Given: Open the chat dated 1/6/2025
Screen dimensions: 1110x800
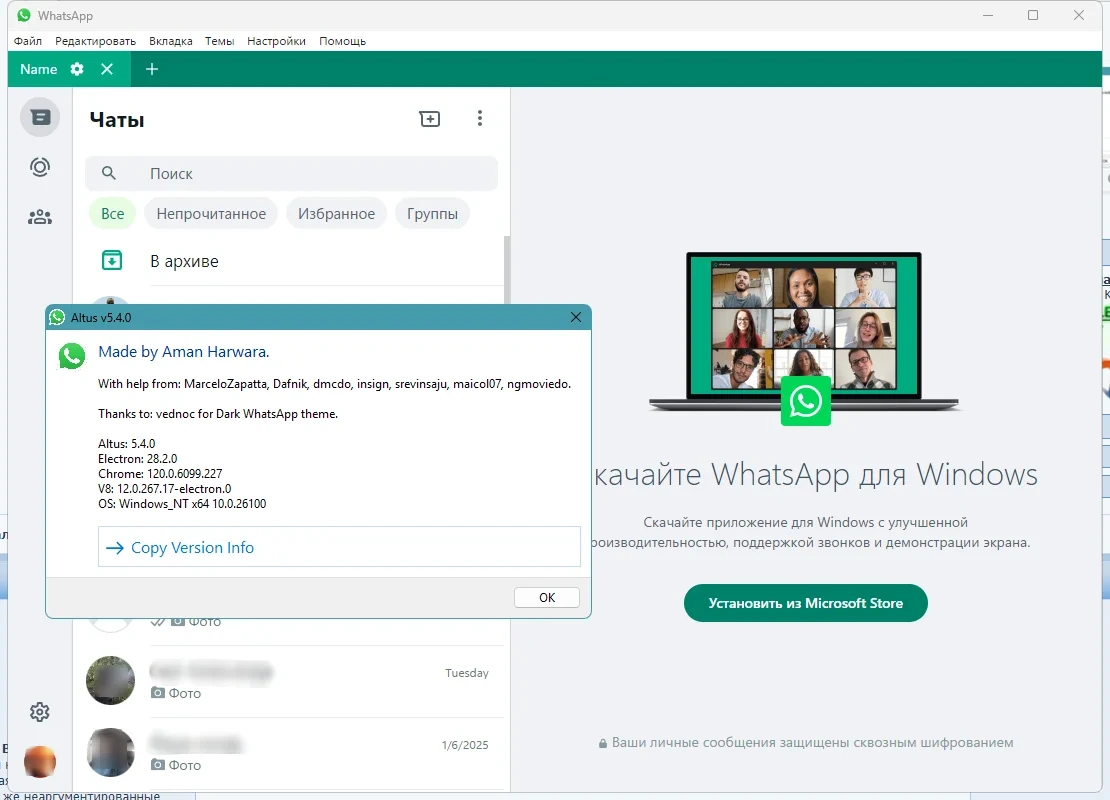Looking at the screenshot, I should pyautogui.click(x=294, y=753).
